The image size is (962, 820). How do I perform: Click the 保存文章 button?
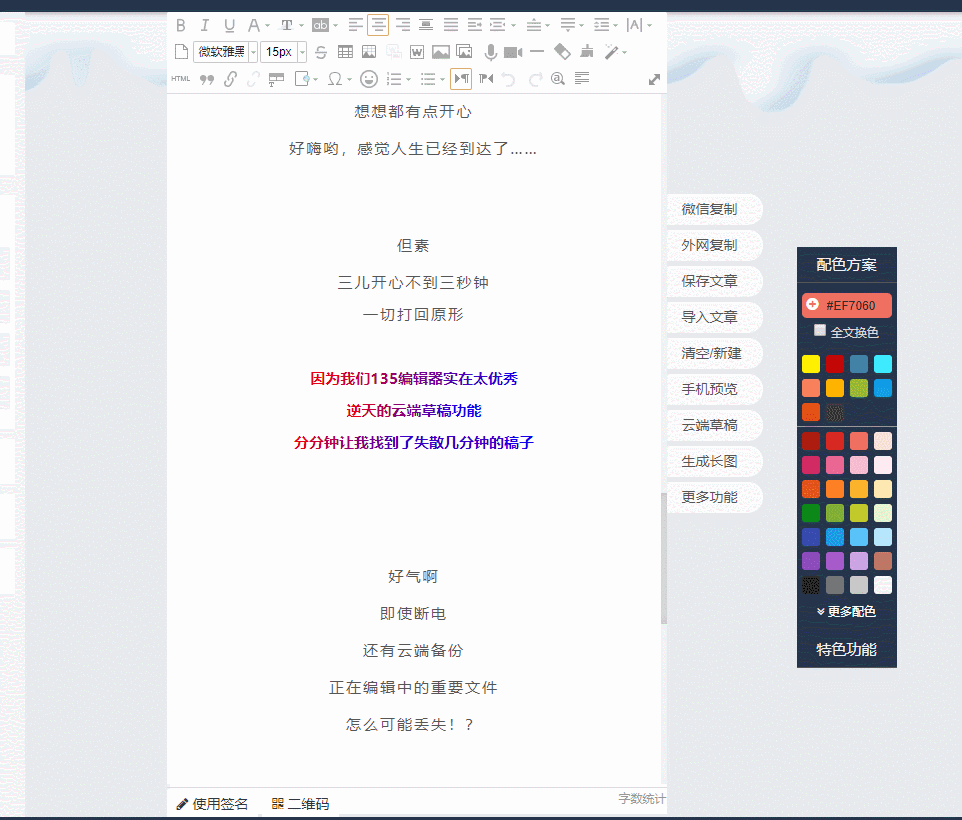coord(710,281)
